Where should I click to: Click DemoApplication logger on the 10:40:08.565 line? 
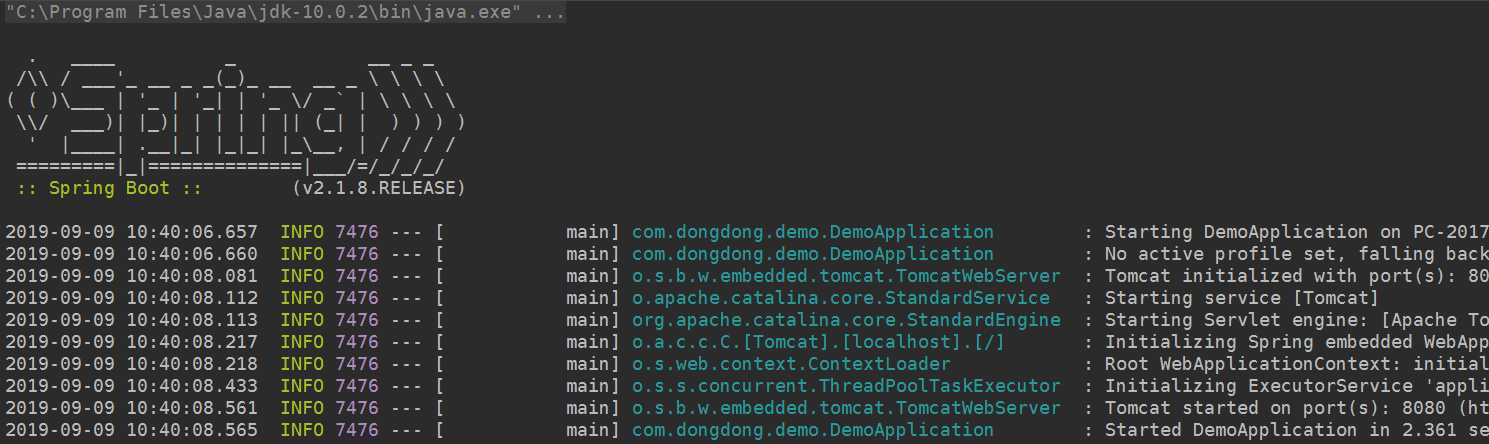(x=813, y=430)
